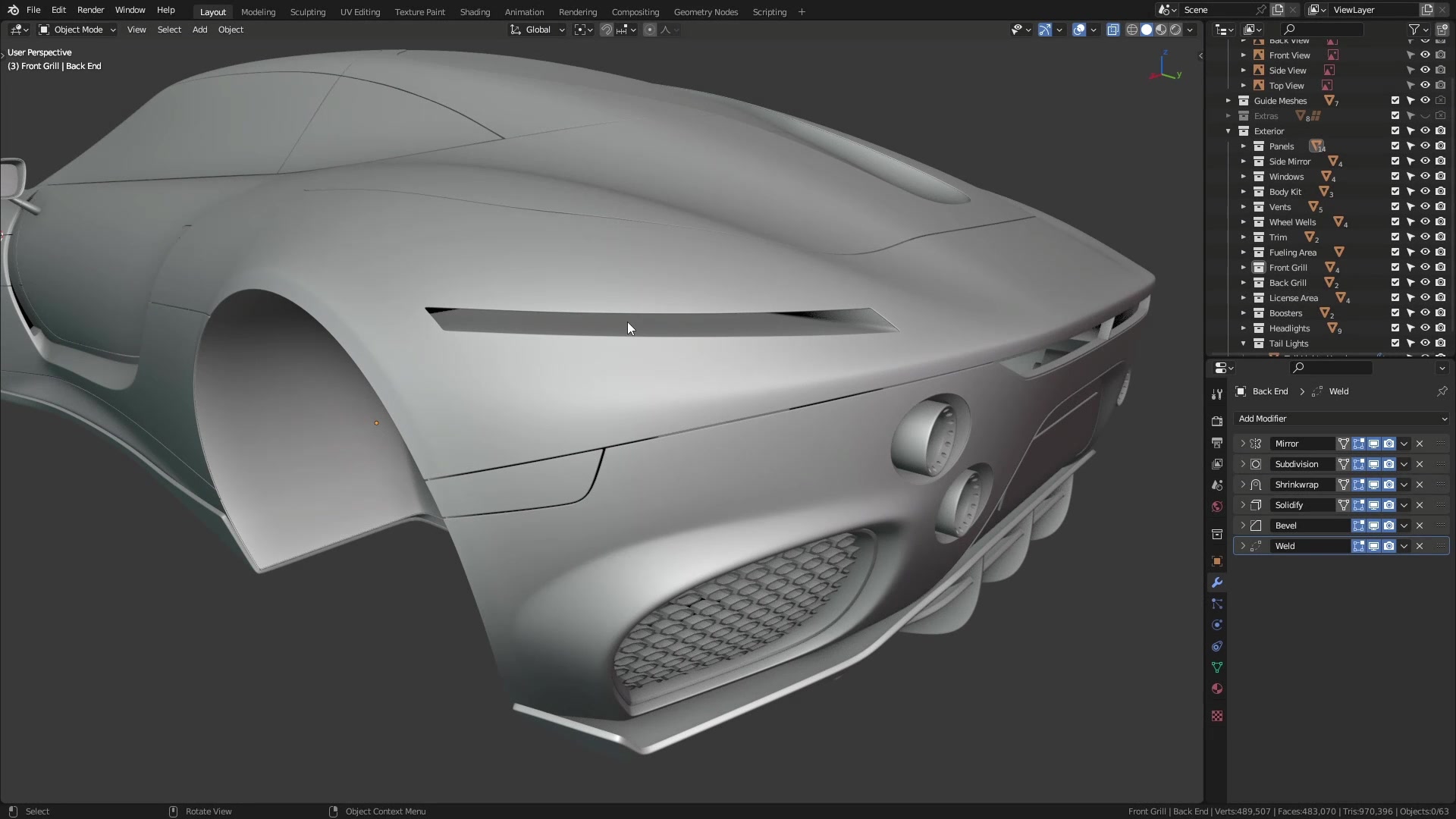Open the Object Mode dropdown
Viewport: 1456px width, 819px height.
tap(77, 30)
